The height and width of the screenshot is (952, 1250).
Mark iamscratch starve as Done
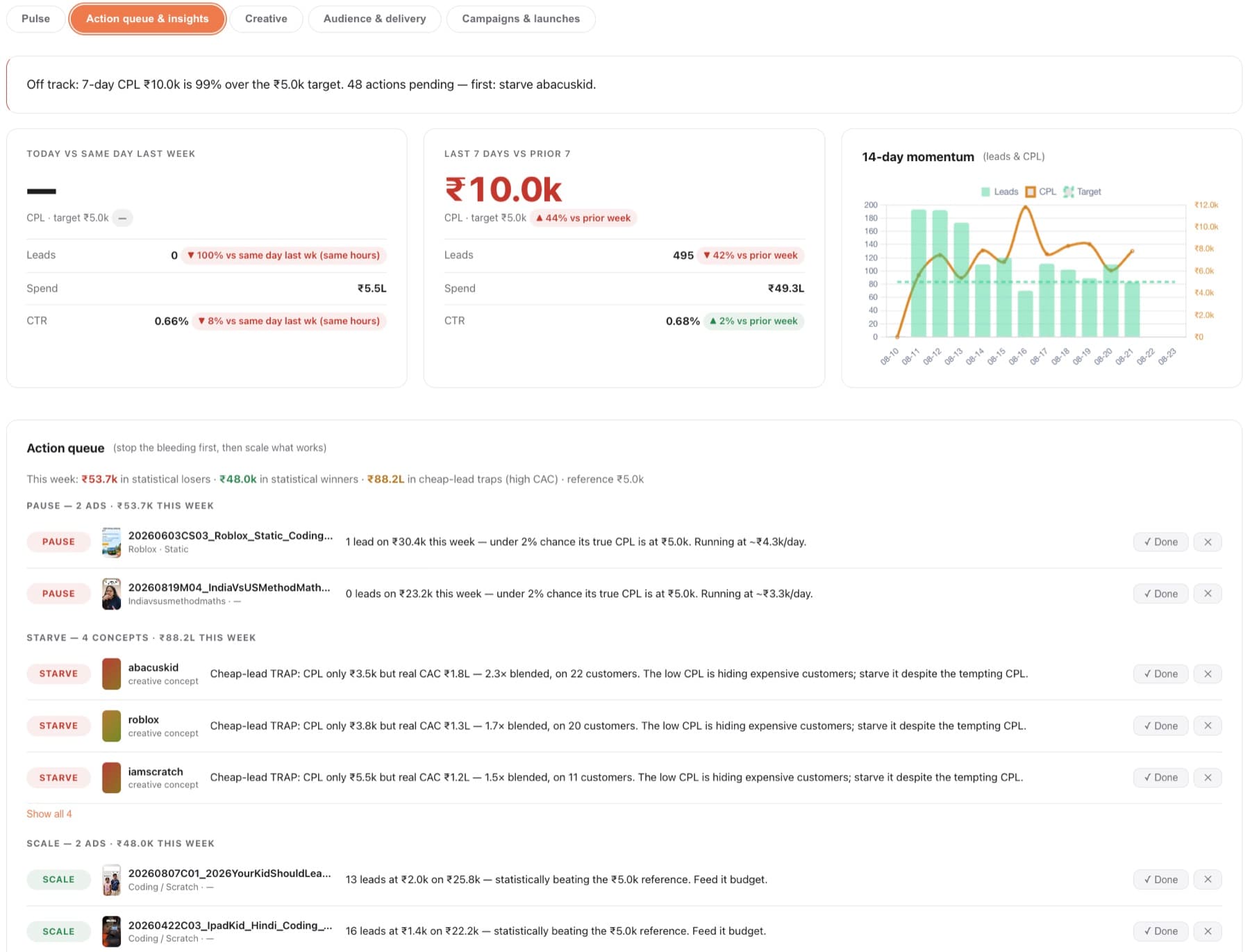tap(1160, 778)
